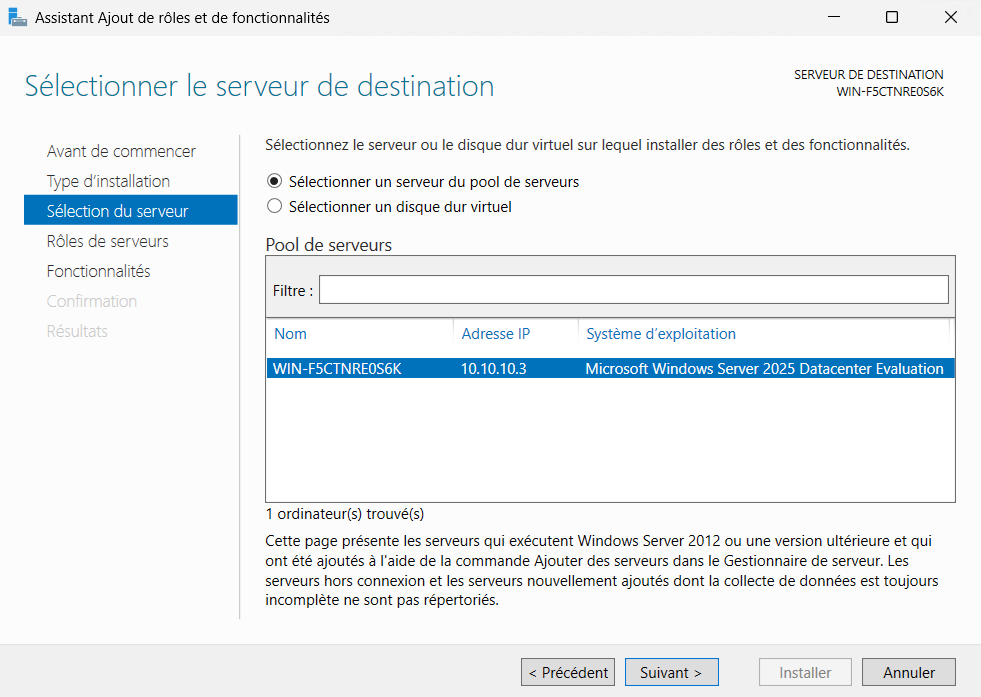This screenshot has width=981, height=697.
Task: Close the Assistant Ajout de rôles window
Action: (949, 17)
